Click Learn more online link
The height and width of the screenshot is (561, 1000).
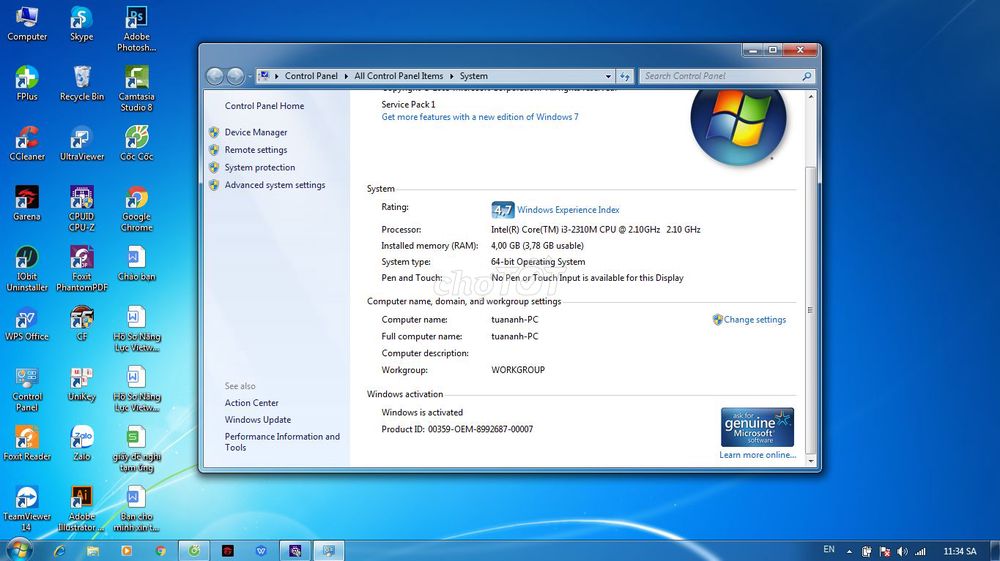[x=758, y=455]
